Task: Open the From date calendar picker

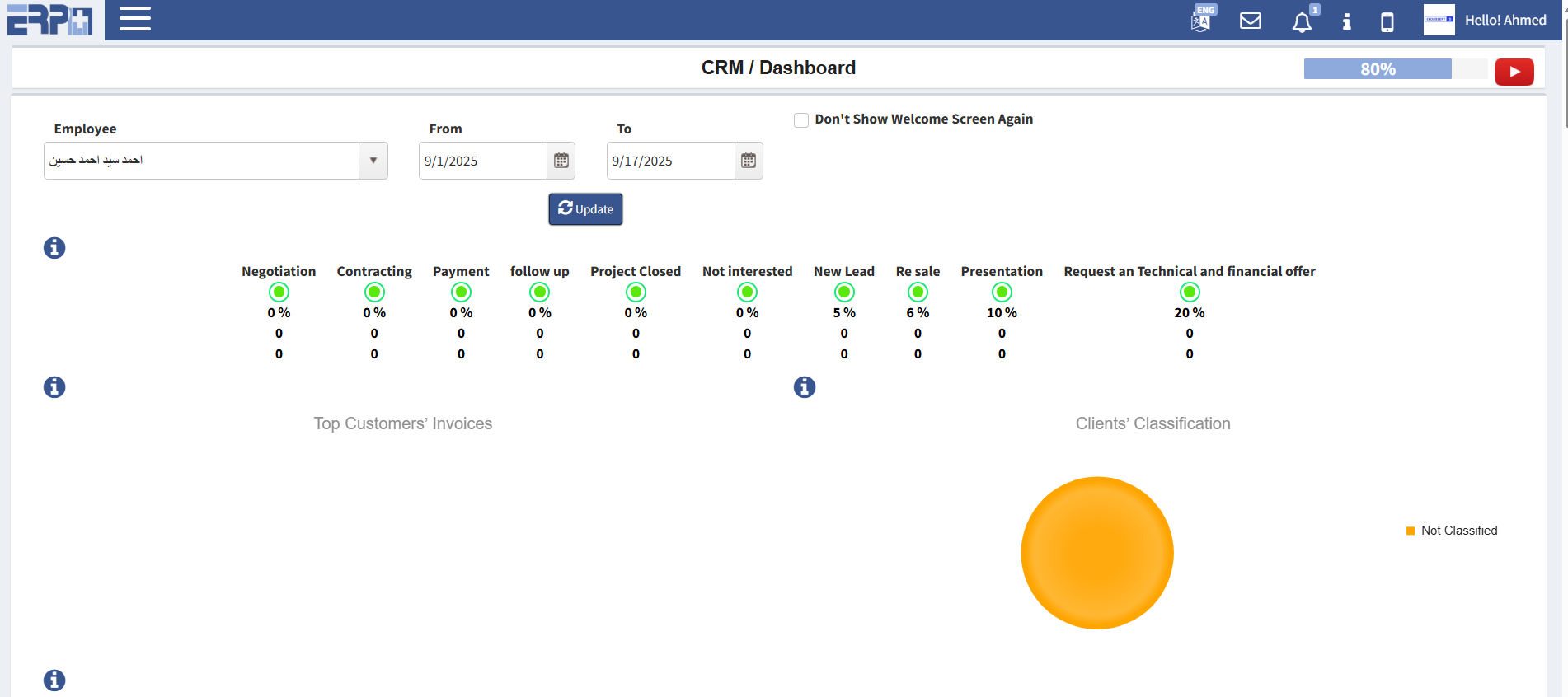Action: coord(561,161)
